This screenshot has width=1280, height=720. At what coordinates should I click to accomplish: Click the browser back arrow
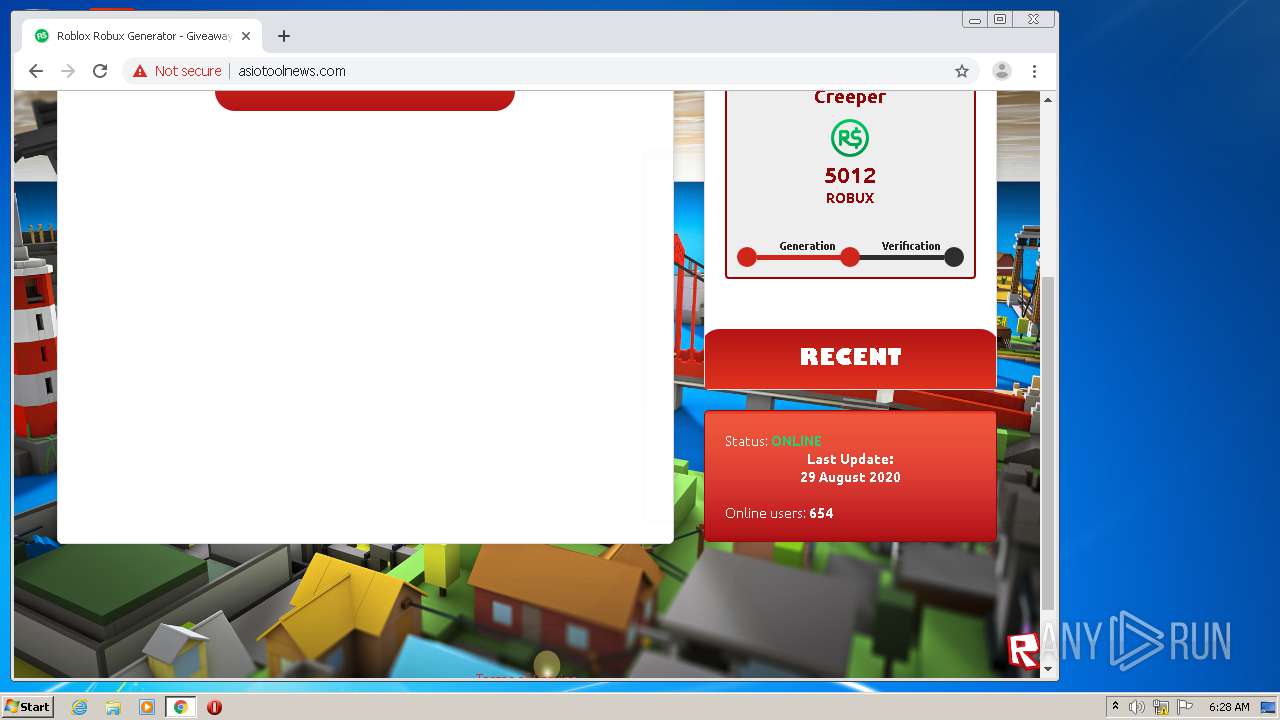36,71
